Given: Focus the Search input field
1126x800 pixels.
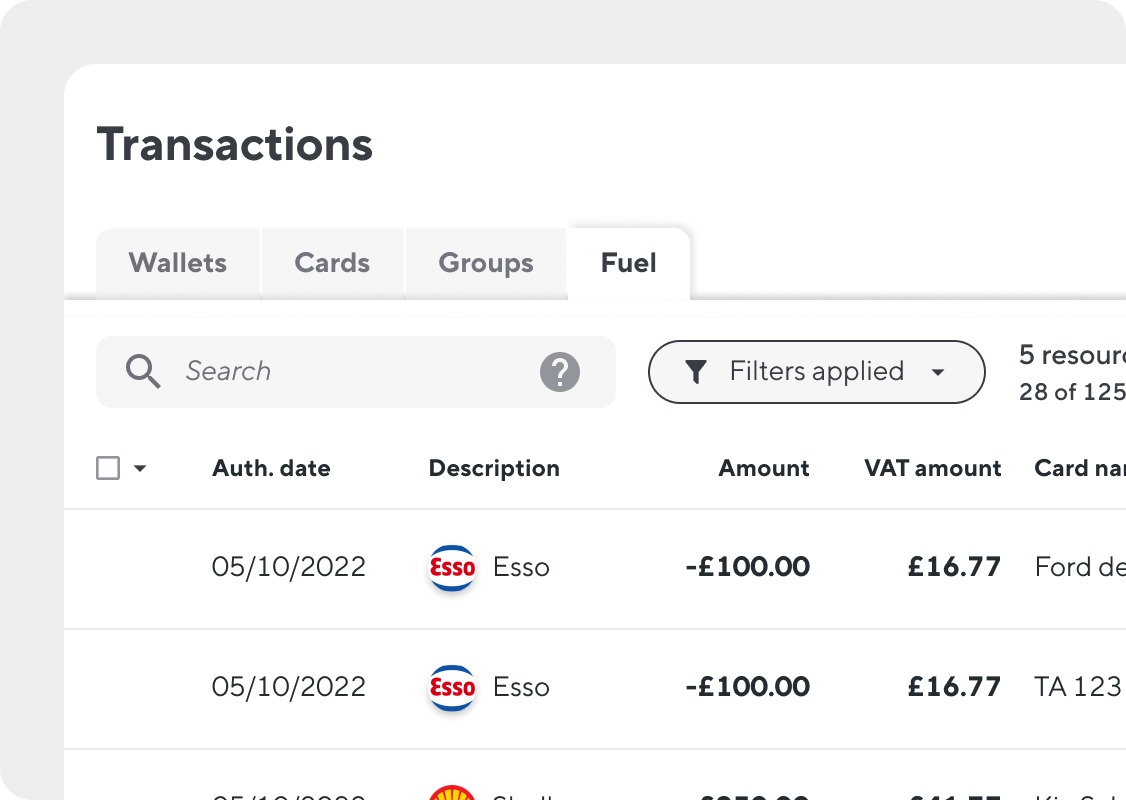Looking at the screenshot, I should [356, 372].
